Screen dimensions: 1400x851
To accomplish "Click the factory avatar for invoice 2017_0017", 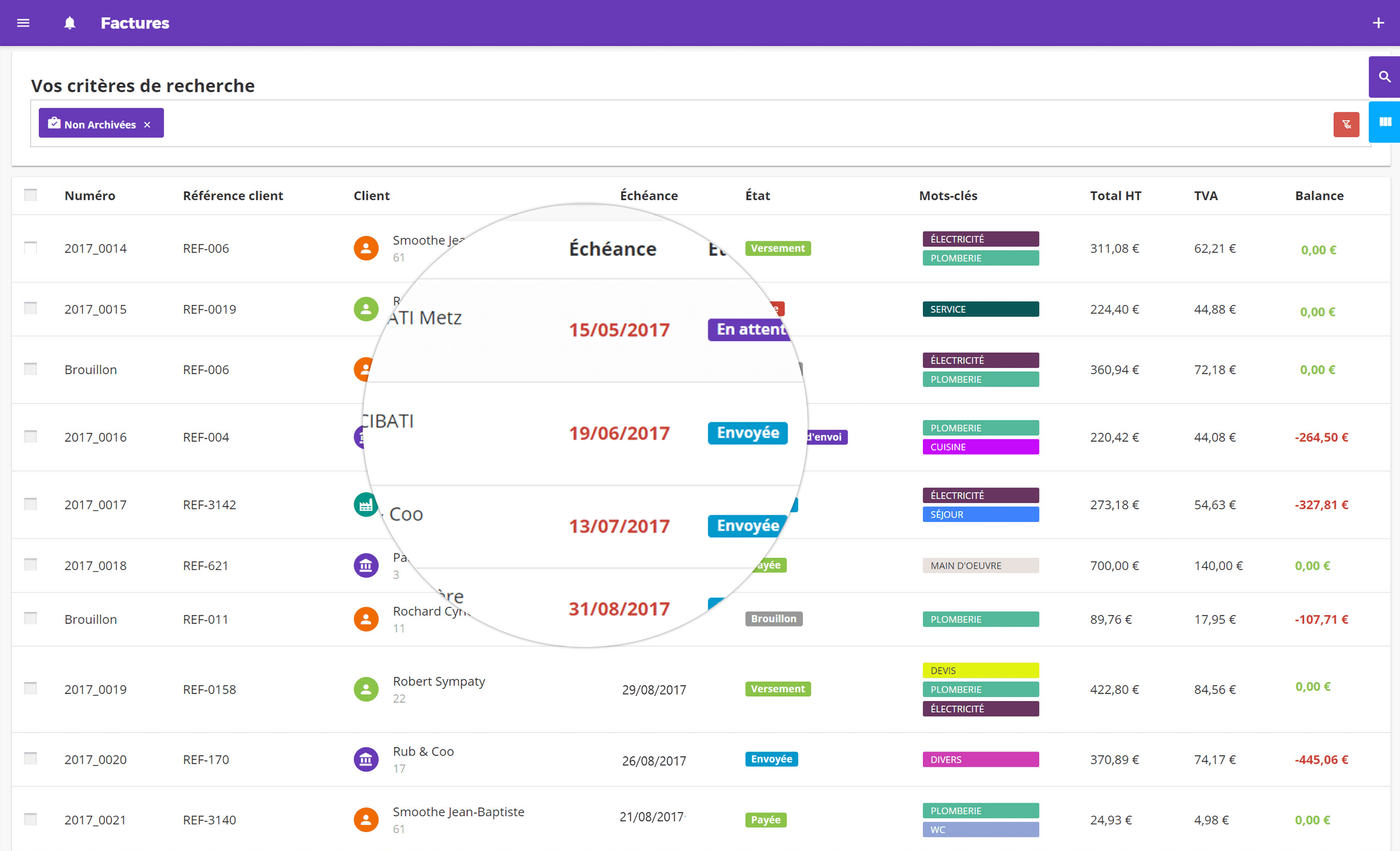I will (x=365, y=504).
